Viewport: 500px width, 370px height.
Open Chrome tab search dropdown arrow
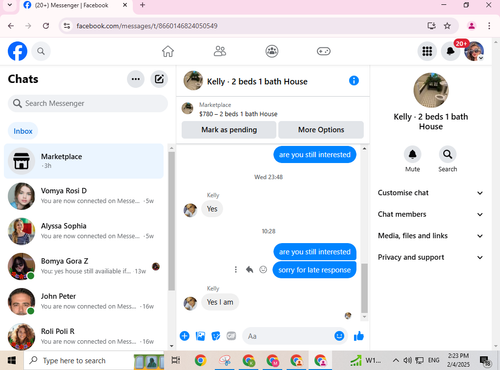tap(10, 5)
